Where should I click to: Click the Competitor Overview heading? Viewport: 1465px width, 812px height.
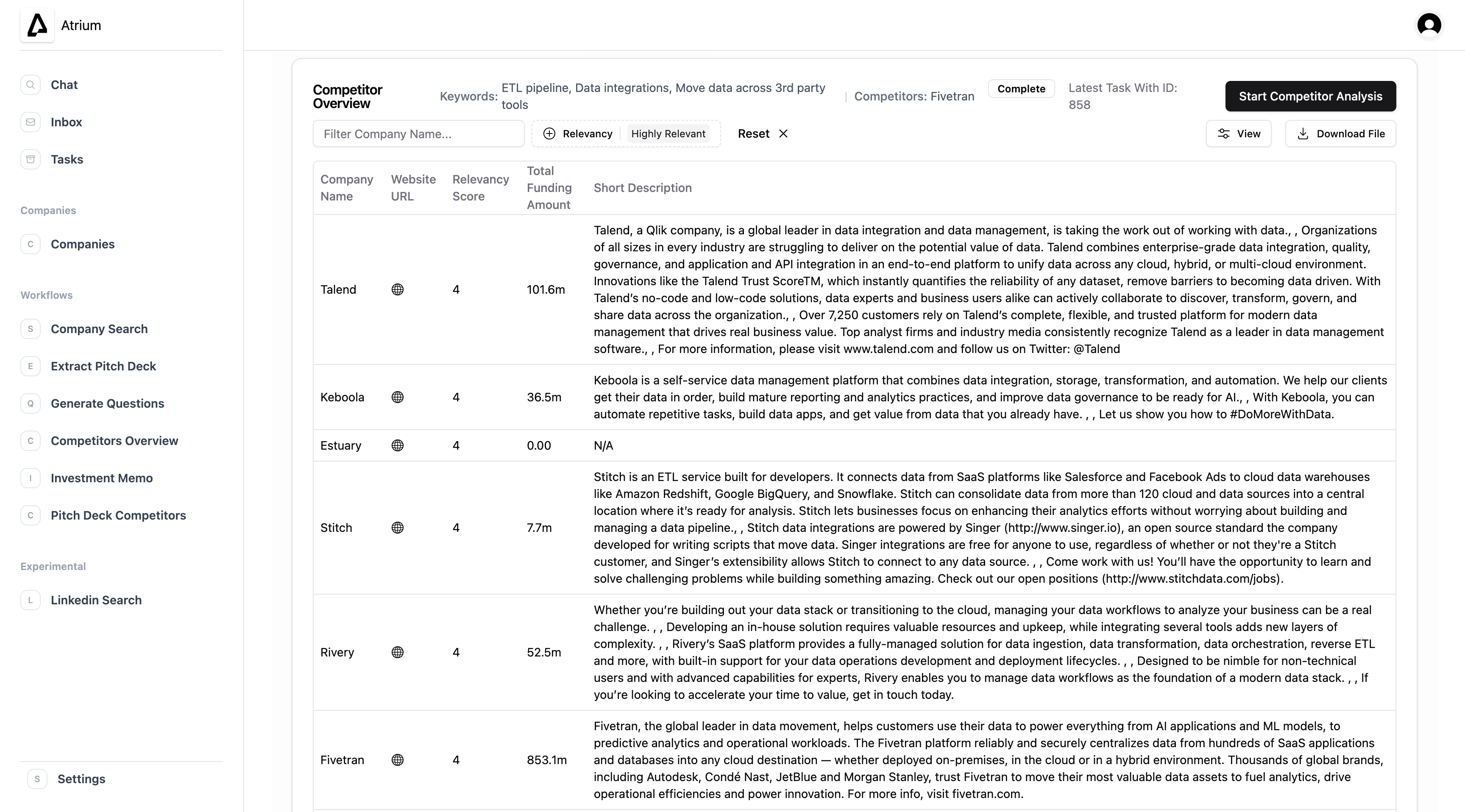click(348, 97)
